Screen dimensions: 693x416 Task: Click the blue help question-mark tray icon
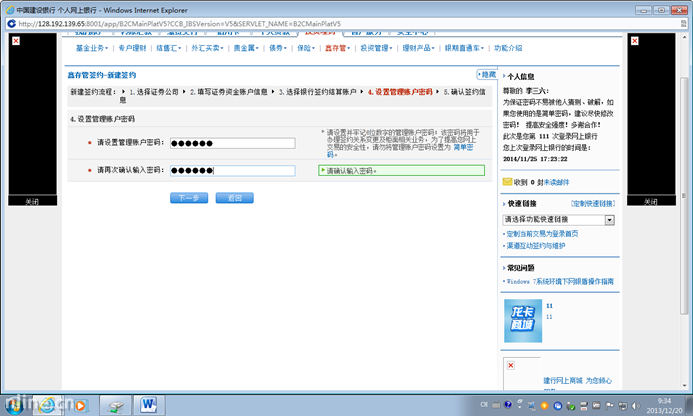pyautogui.click(x=508, y=405)
